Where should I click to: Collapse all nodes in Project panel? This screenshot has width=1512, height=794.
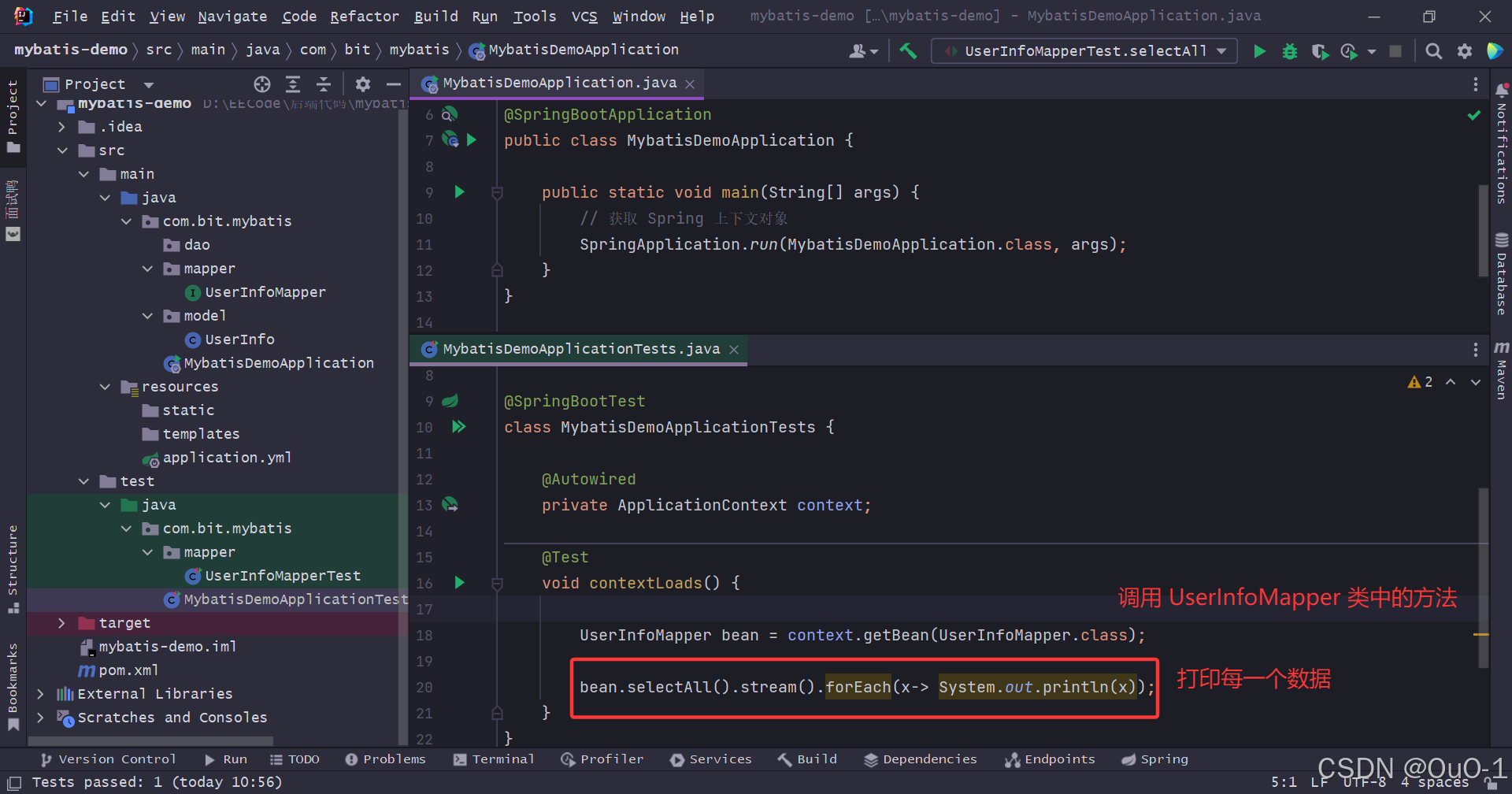pos(324,84)
